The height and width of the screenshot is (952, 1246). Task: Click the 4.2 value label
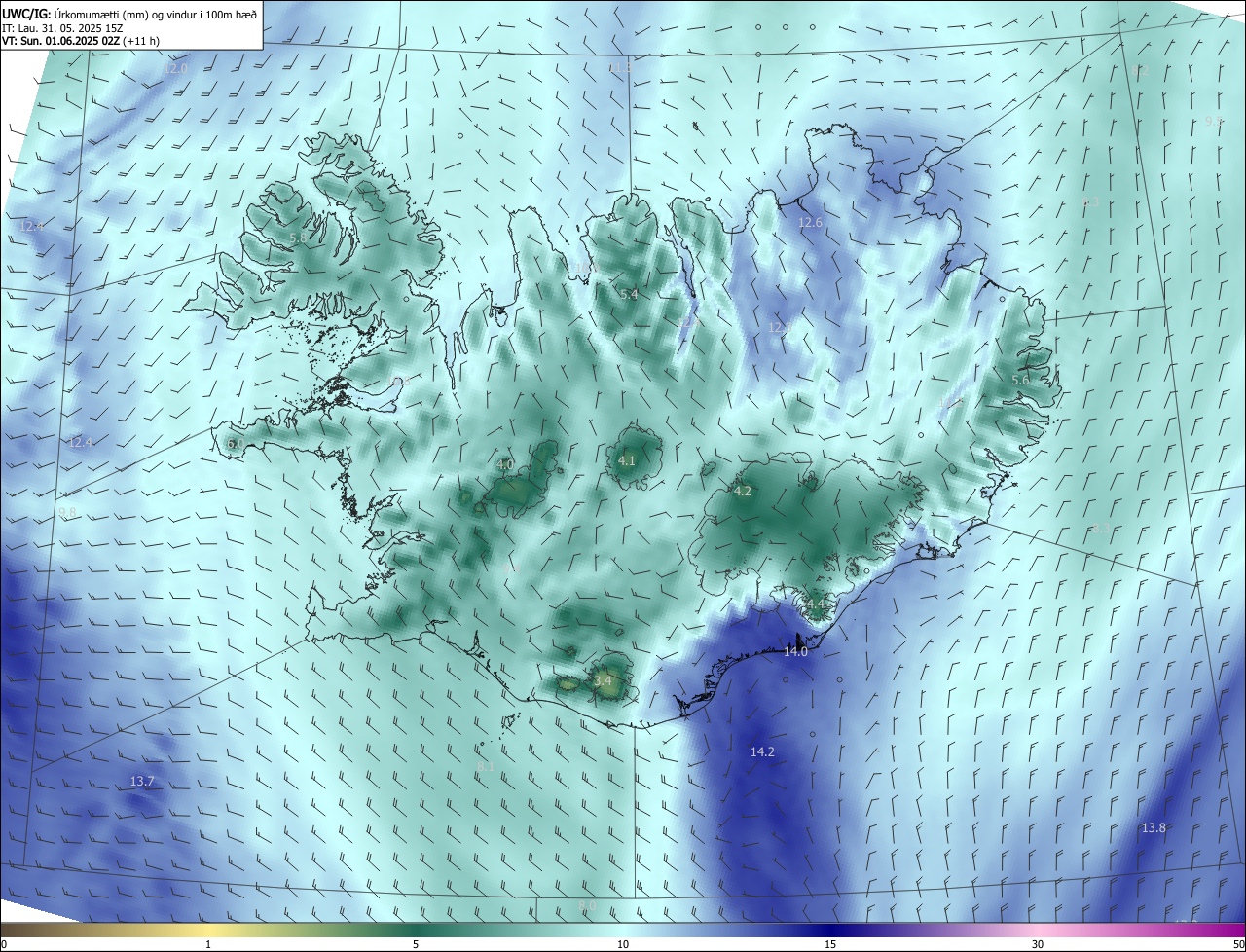[742, 492]
